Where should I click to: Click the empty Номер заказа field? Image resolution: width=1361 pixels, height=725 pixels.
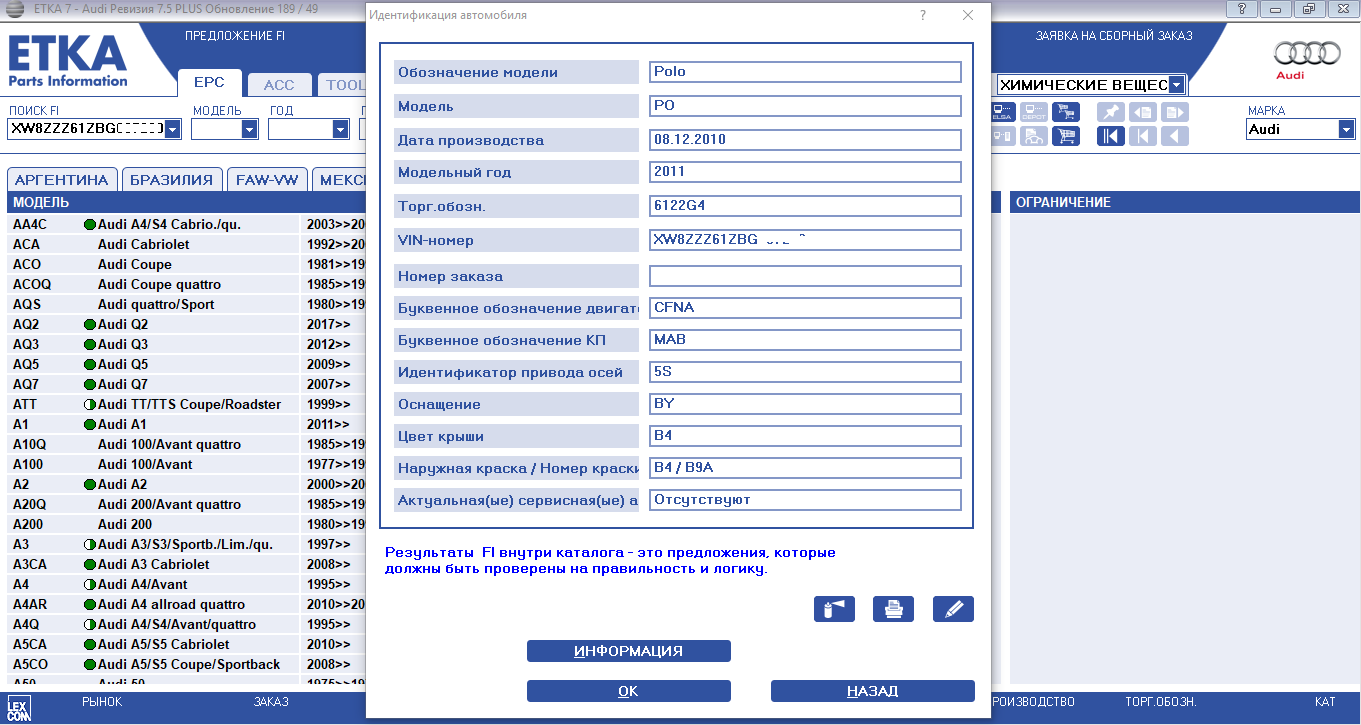tap(804, 276)
